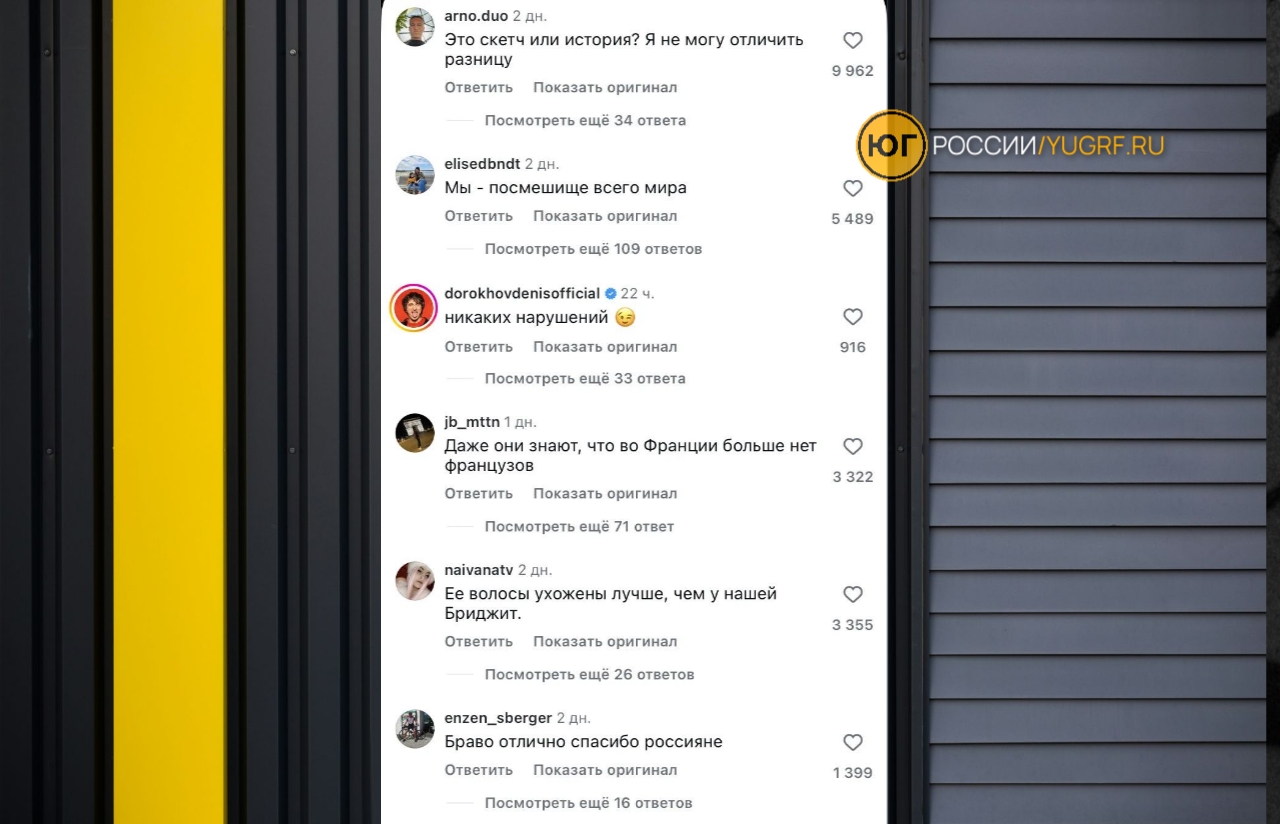The height and width of the screenshot is (824, 1280).
Task: Show original of jb_mttn's comment
Action: (605, 494)
